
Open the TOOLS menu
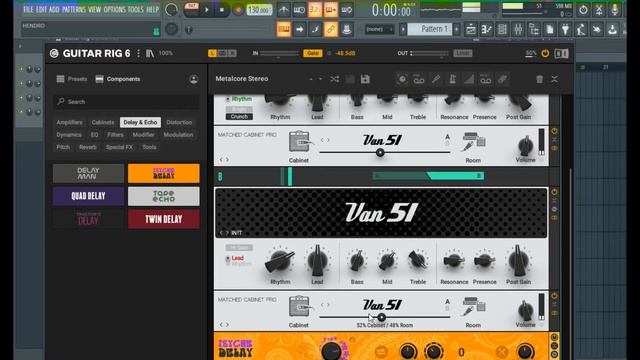coord(136,9)
